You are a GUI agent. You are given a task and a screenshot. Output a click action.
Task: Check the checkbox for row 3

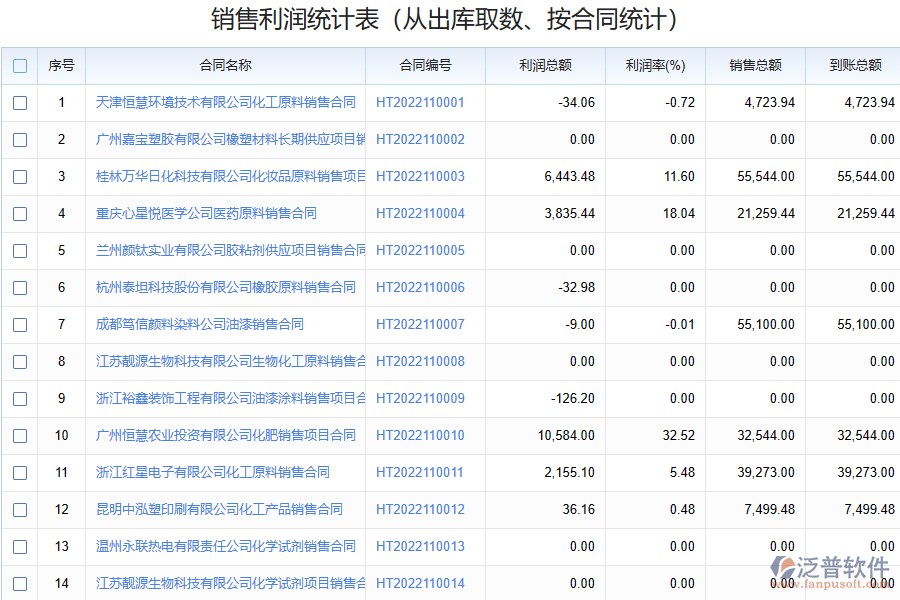(x=19, y=176)
